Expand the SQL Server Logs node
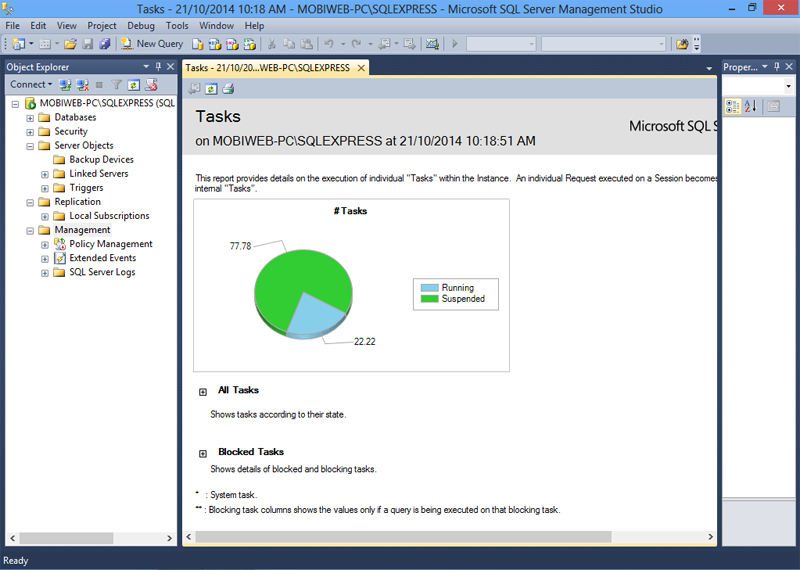 point(45,273)
